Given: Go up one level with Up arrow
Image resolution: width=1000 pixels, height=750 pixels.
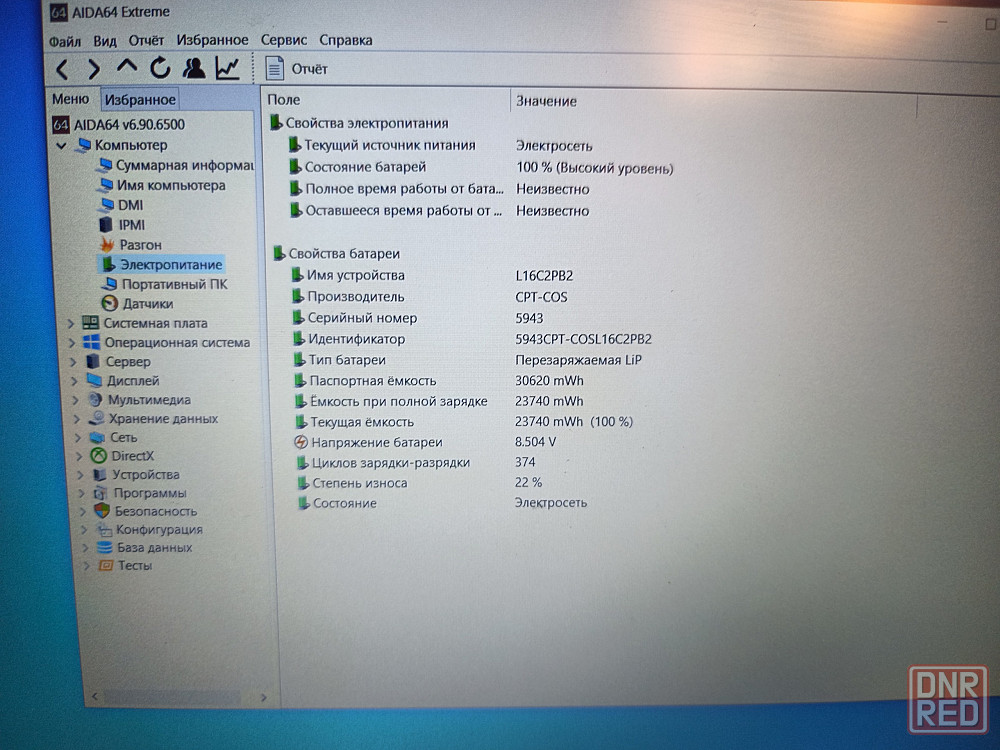Looking at the screenshot, I should pos(126,68).
